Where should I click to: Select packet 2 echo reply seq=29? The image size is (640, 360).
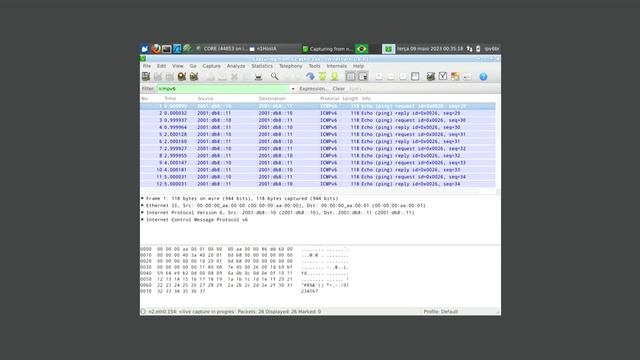318,113
